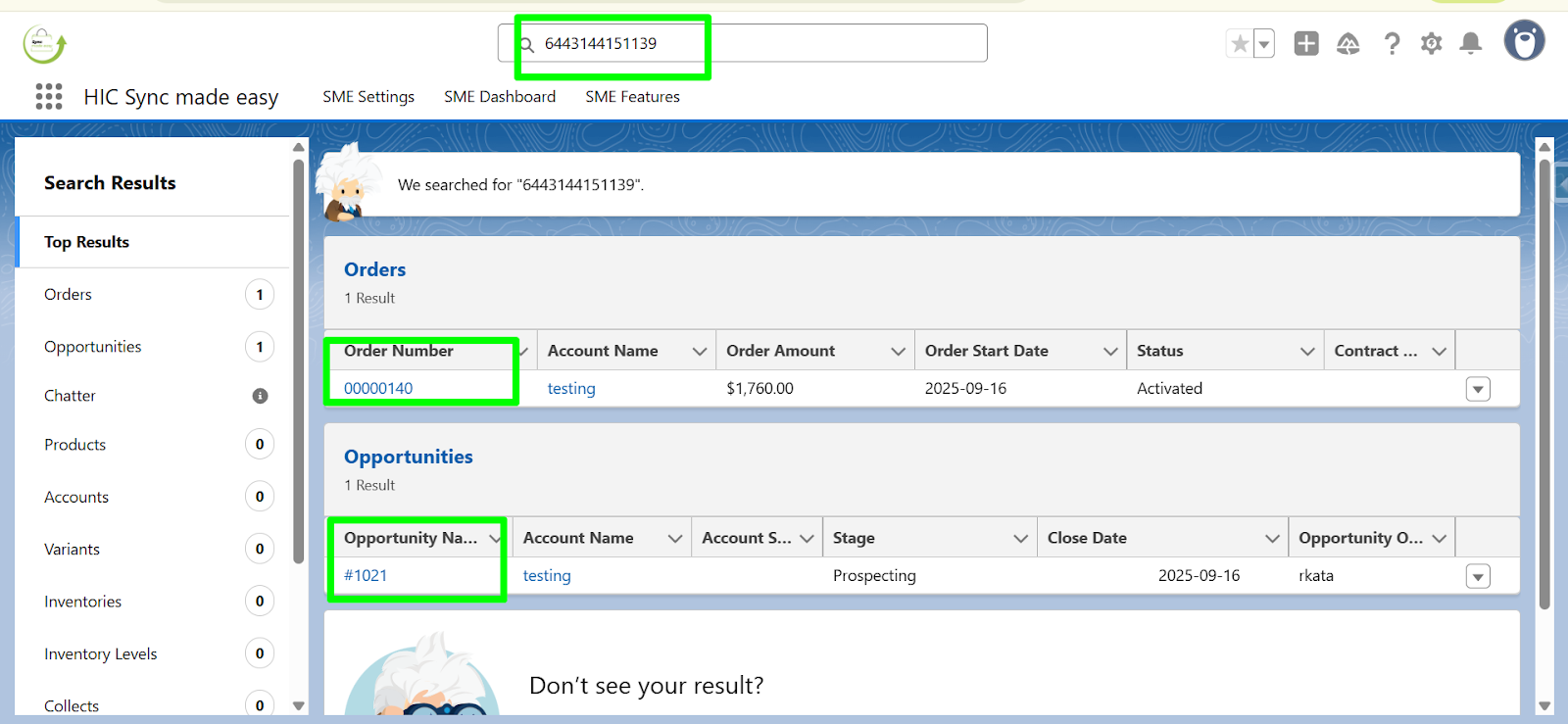Expand Order Amount column menu

pos(898,351)
